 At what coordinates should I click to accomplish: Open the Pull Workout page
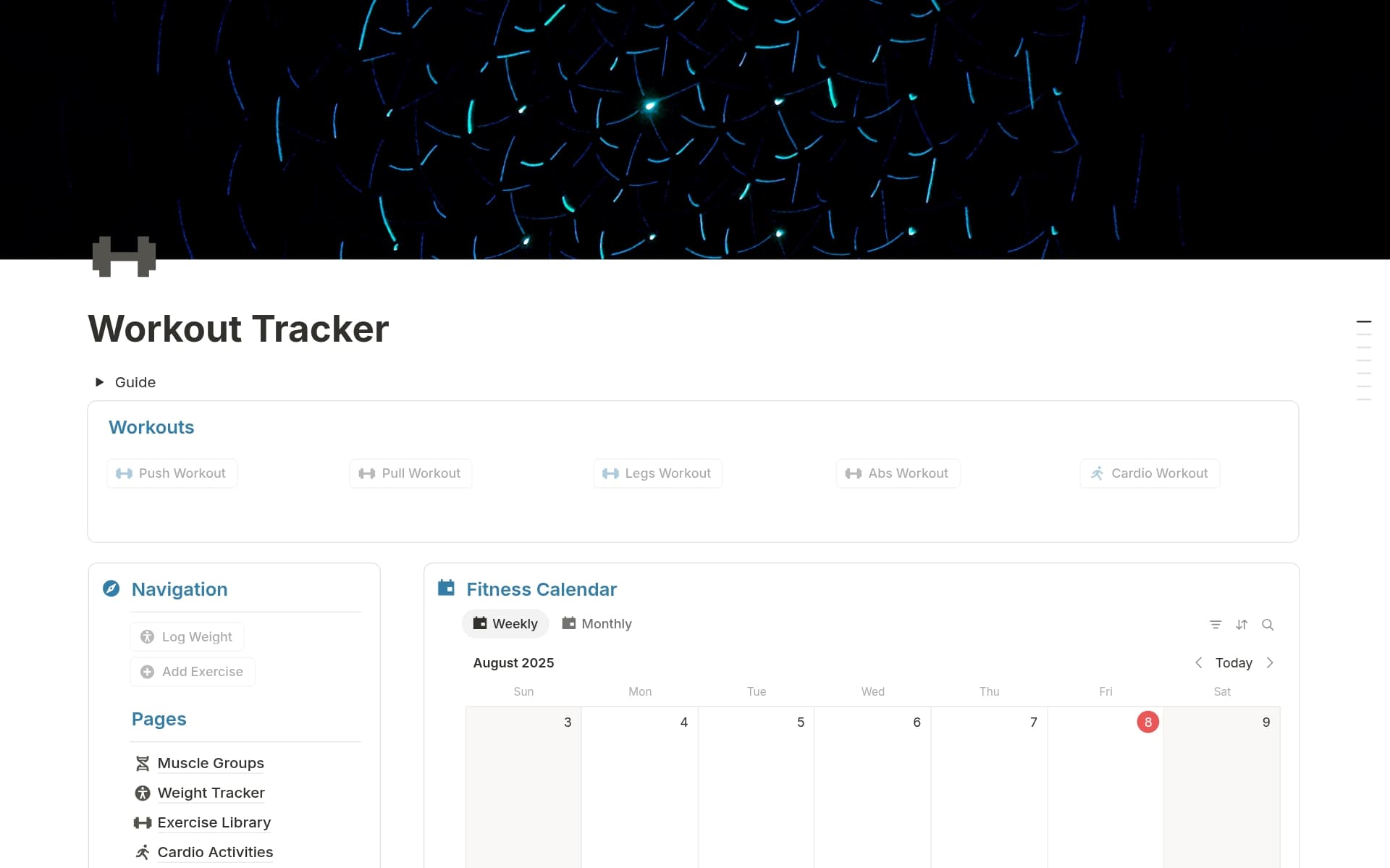tap(410, 473)
